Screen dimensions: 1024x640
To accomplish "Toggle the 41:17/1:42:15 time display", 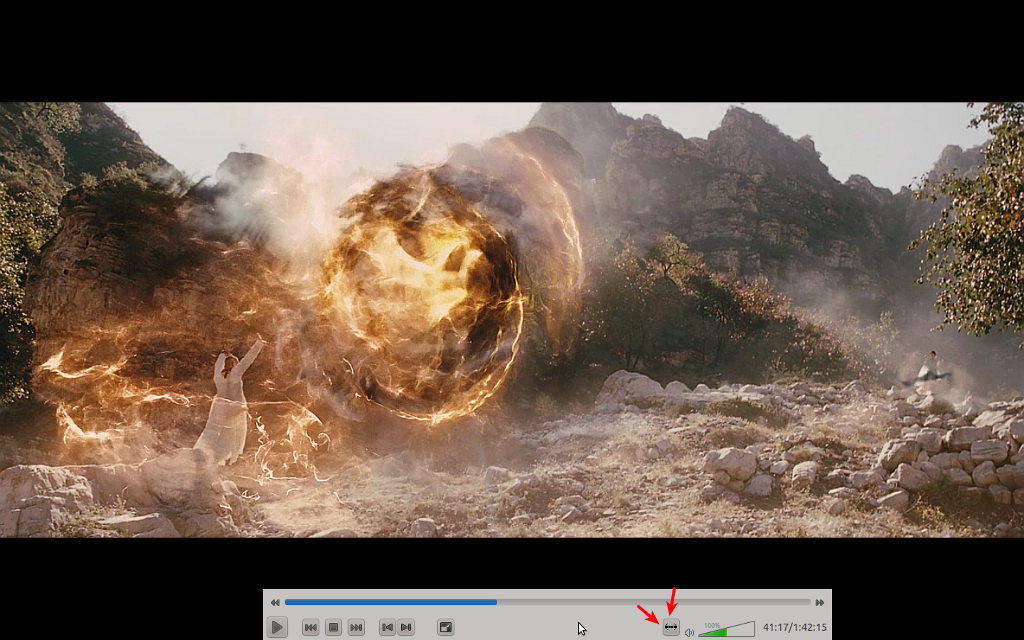I will coord(795,628).
